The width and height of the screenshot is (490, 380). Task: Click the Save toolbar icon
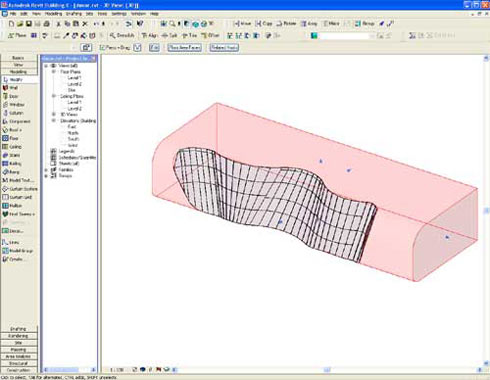coord(29,24)
